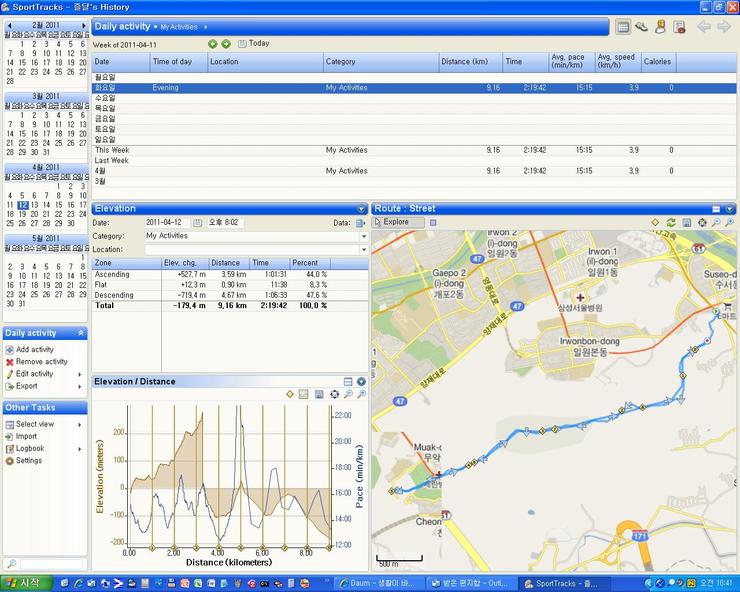The width and height of the screenshot is (740, 592).
Task: Sort by the Distance (km) column header
Action: click(x=470, y=61)
